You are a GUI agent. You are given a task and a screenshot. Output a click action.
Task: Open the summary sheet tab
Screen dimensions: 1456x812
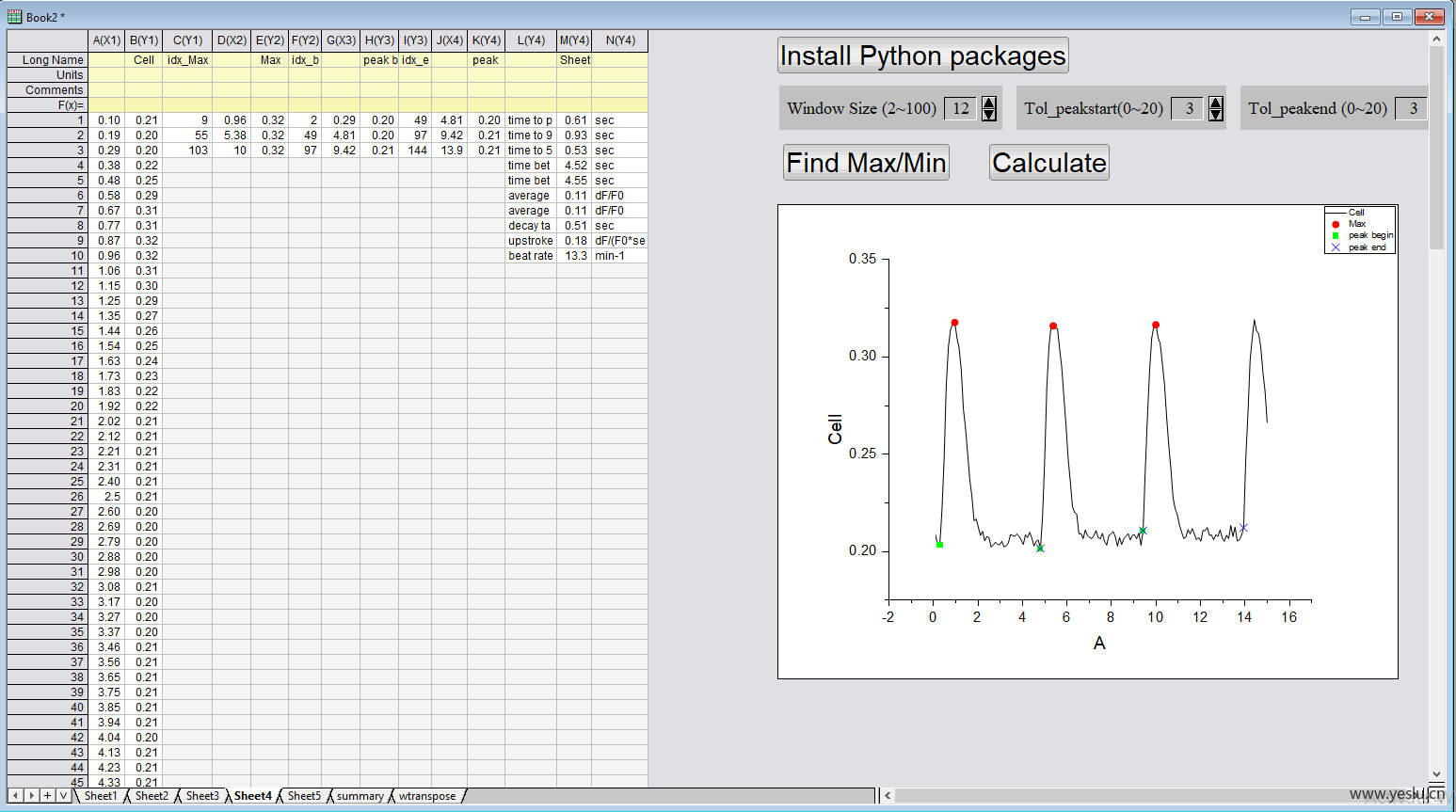pos(360,796)
